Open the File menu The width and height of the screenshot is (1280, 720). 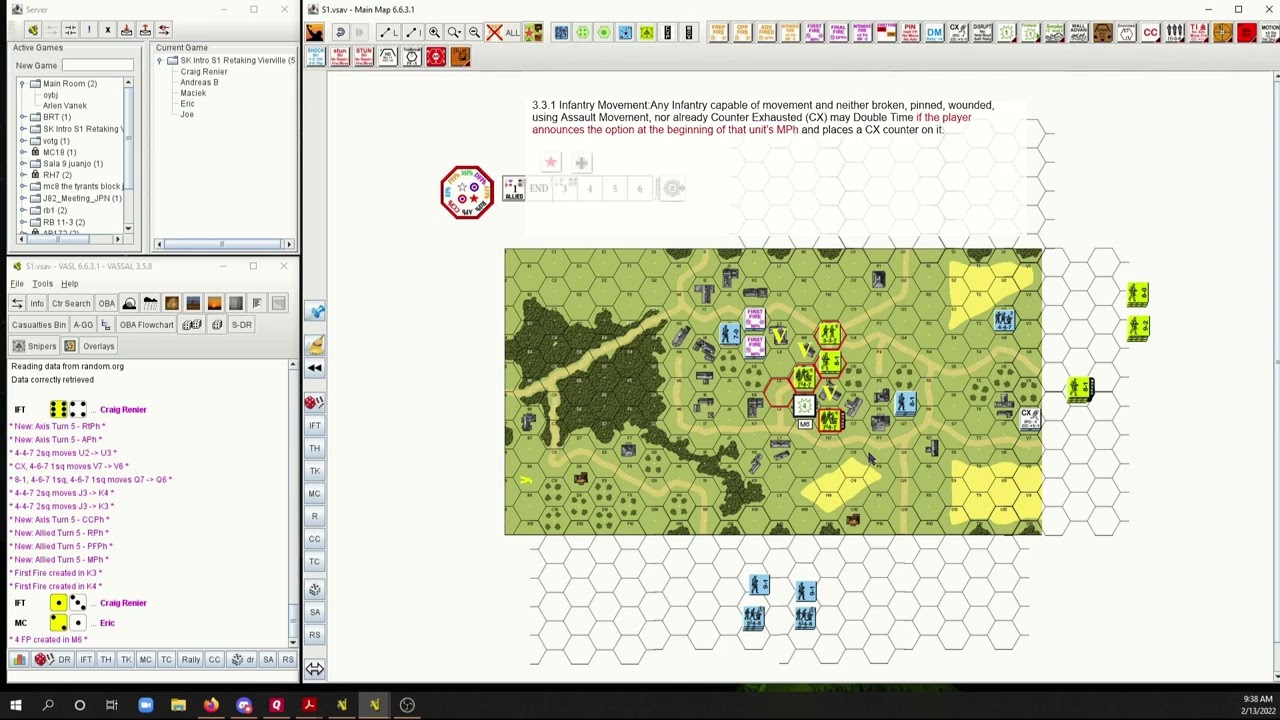[x=17, y=284]
